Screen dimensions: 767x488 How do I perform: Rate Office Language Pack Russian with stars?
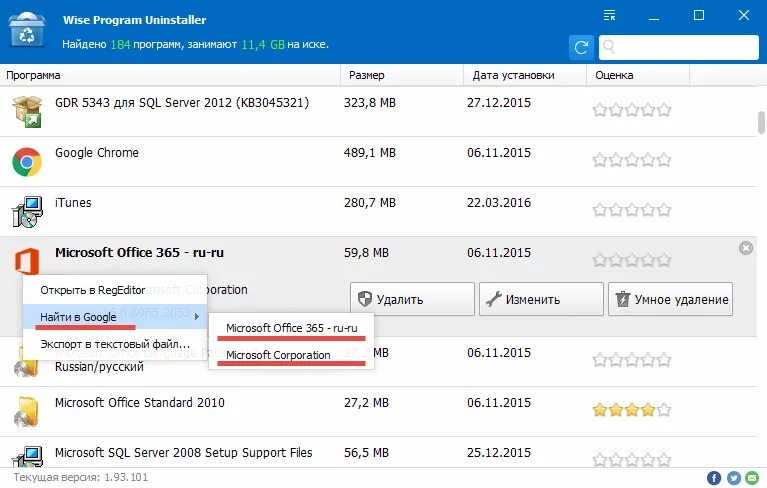[x=632, y=360]
